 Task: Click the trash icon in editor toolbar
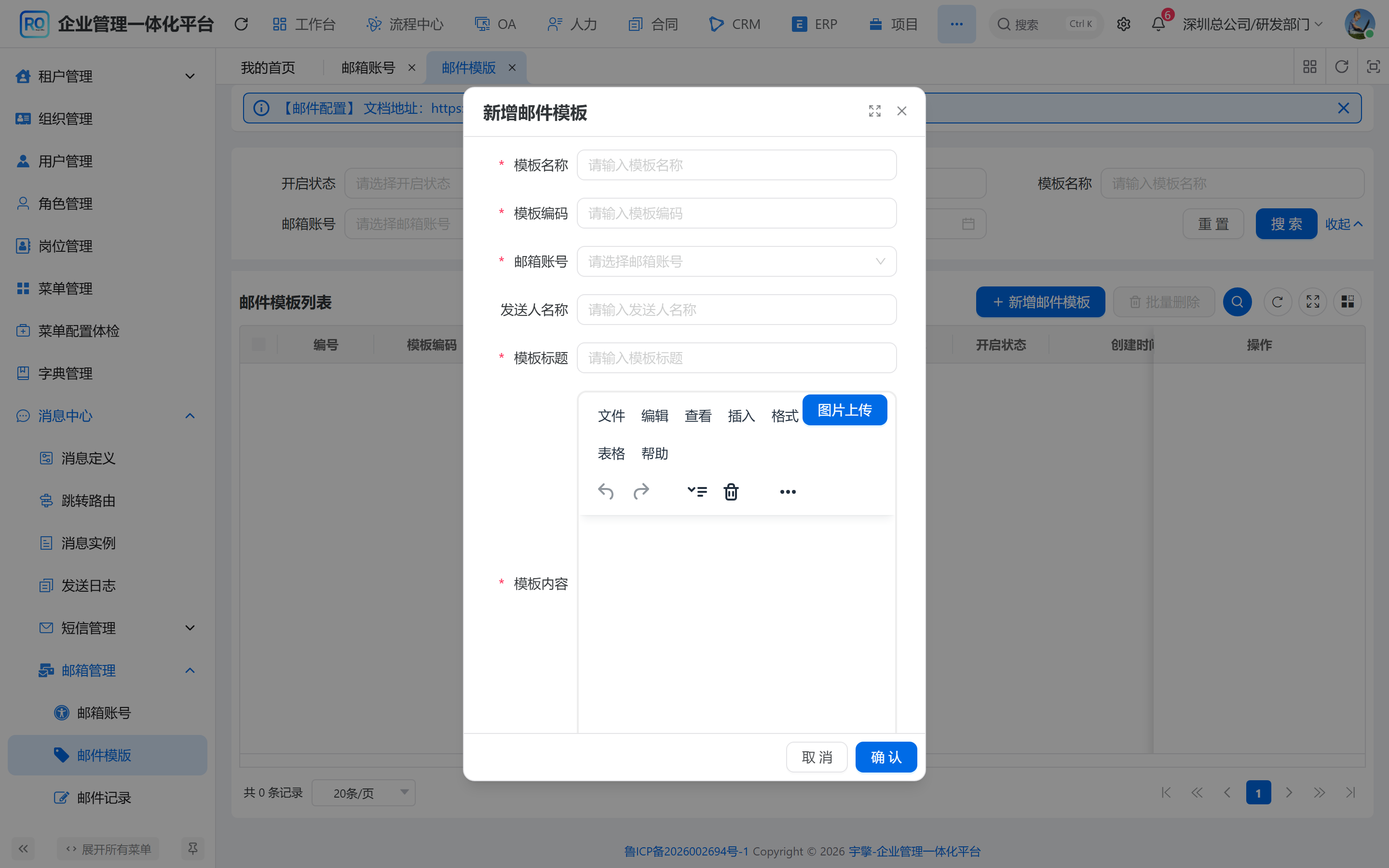pos(731,491)
